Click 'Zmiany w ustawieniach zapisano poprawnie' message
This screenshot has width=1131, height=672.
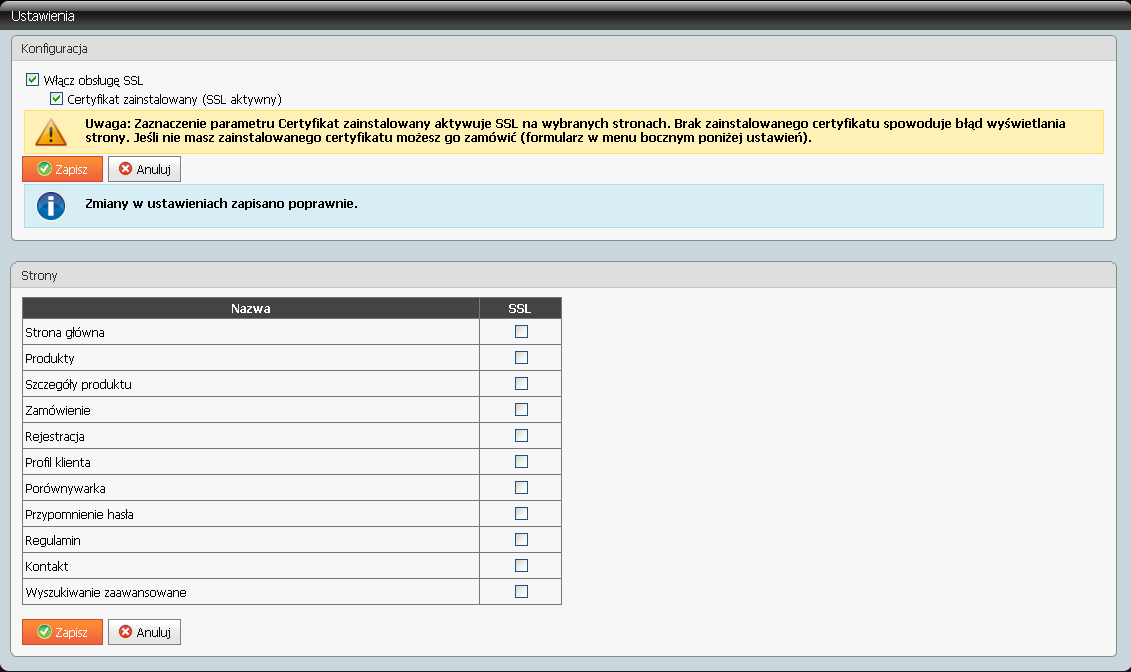coord(221,203)
